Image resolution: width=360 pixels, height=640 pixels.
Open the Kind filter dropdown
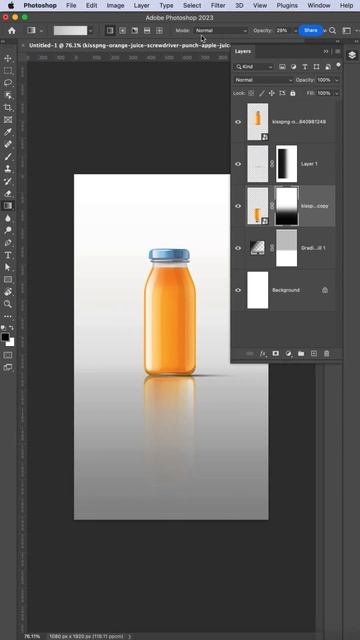(253, 67)
